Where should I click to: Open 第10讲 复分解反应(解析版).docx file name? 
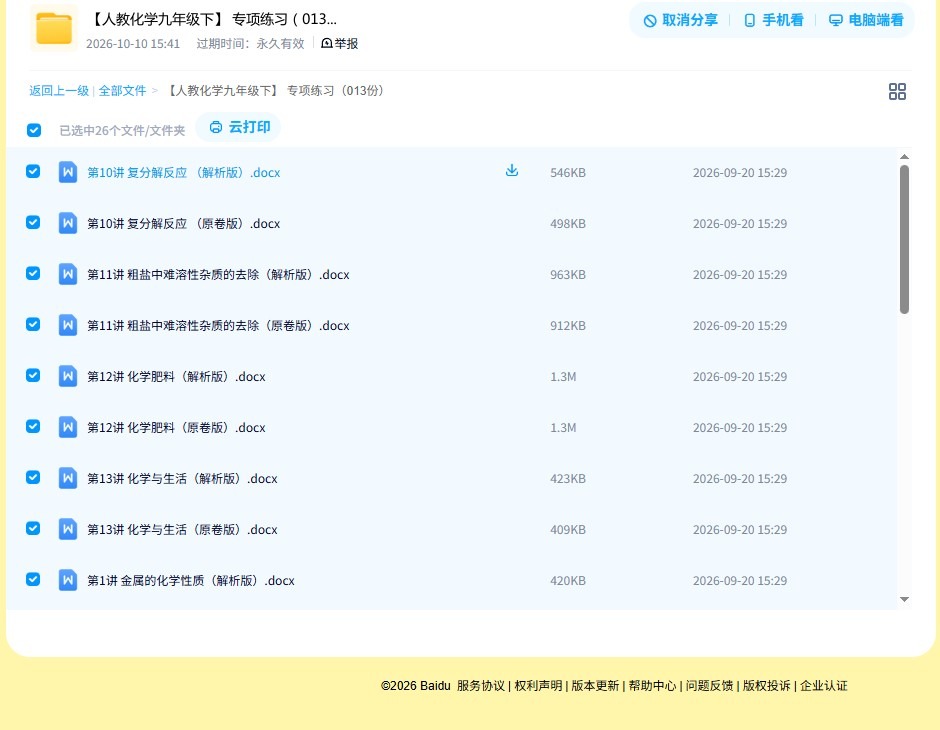coord(183,173)
